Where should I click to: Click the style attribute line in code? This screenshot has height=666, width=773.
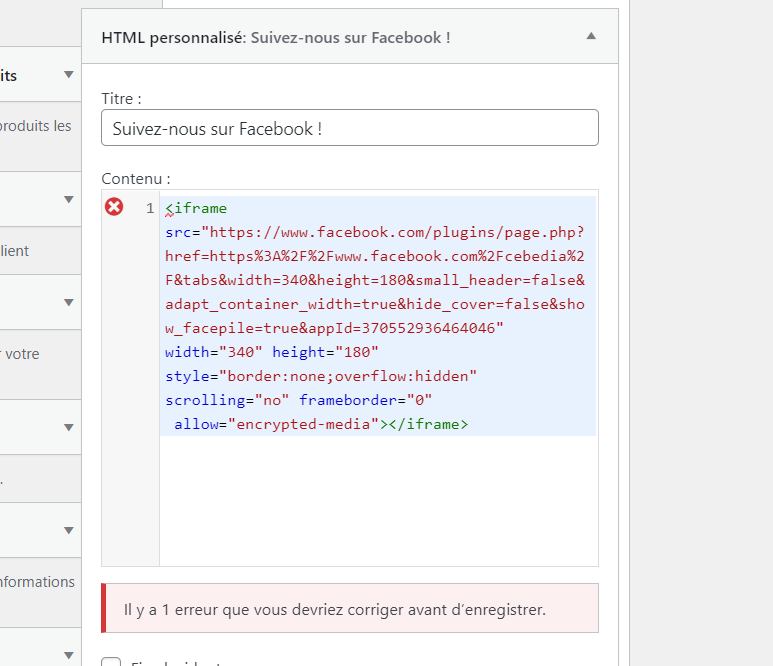pos(321,376)
